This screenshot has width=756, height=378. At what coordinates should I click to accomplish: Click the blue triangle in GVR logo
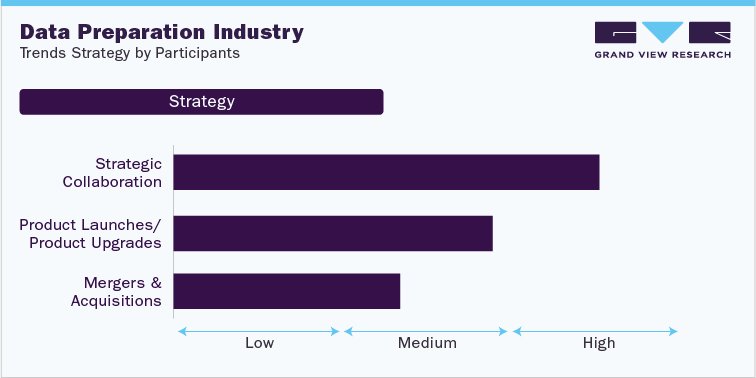click(662, 32)
